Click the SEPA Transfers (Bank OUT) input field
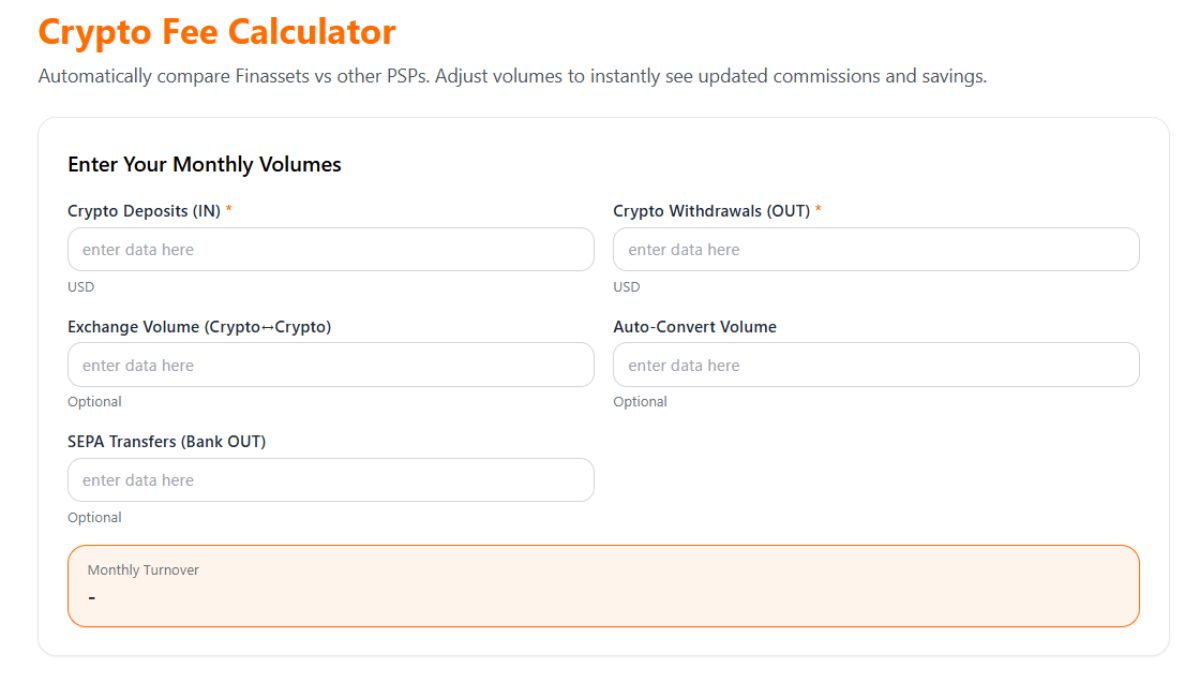Viewport: 1200px width, 675px height. click(330, 480)
